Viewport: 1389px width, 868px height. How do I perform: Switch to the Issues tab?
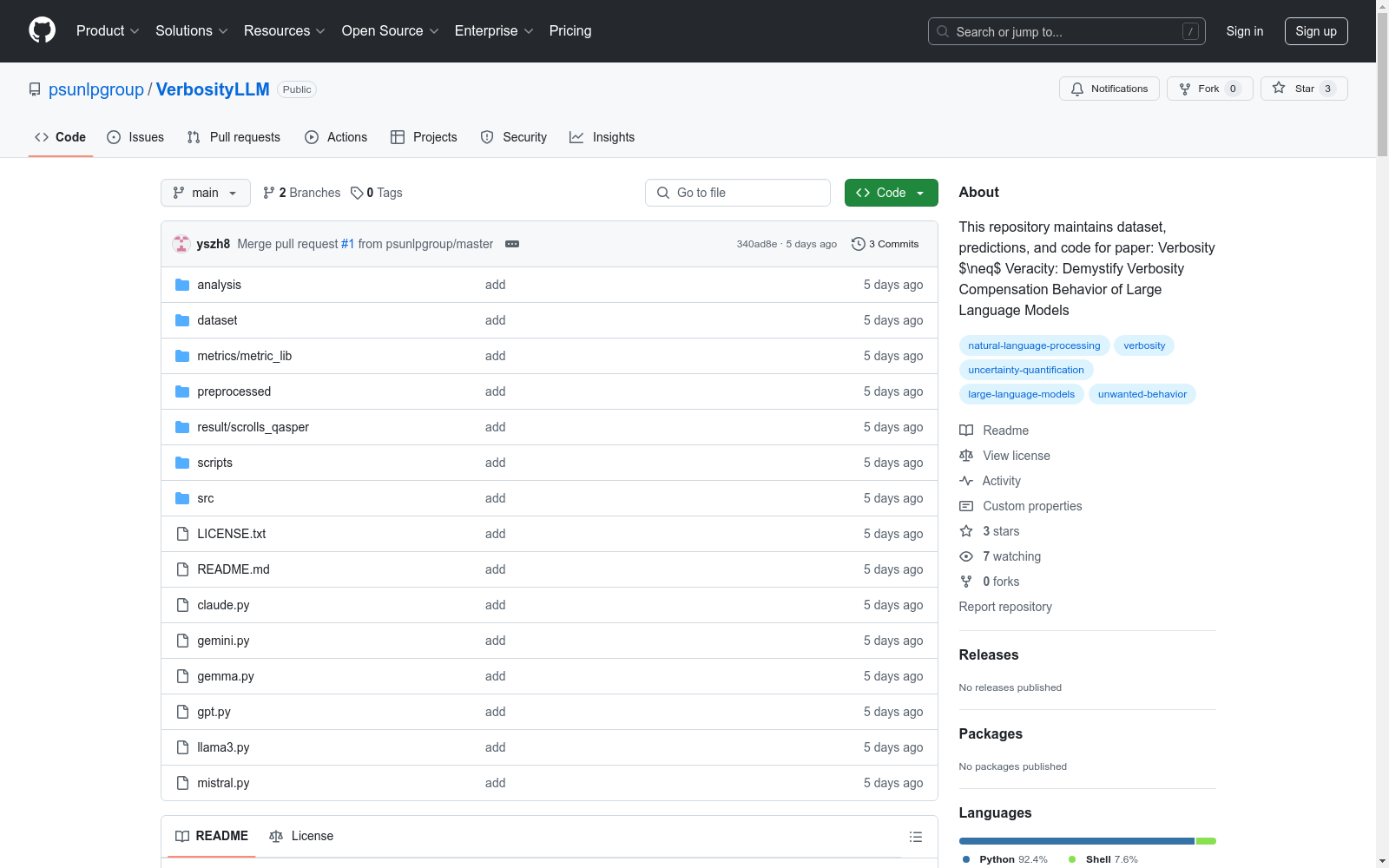(135, 137)
